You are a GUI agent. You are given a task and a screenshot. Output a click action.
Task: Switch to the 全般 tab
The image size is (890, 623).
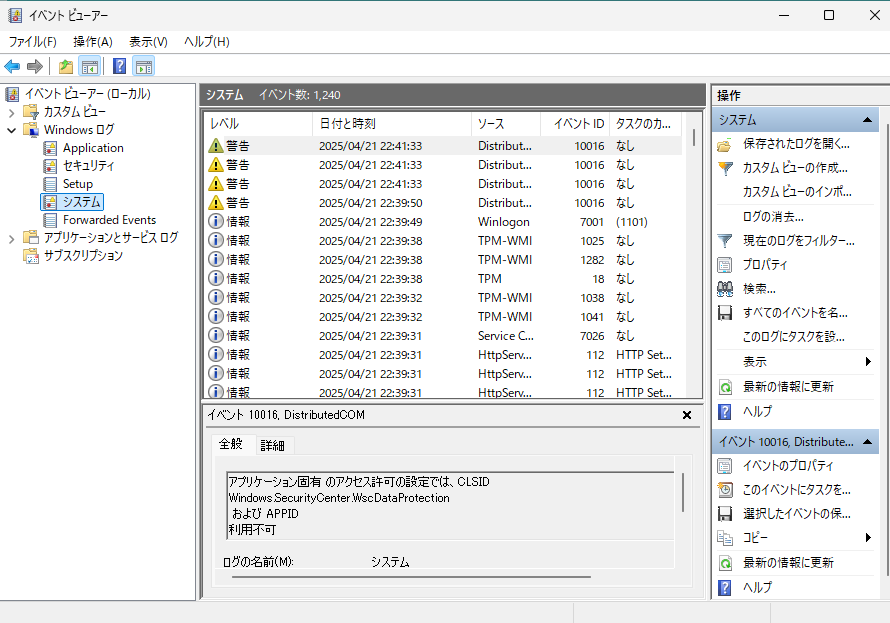[x=231, y=444]
